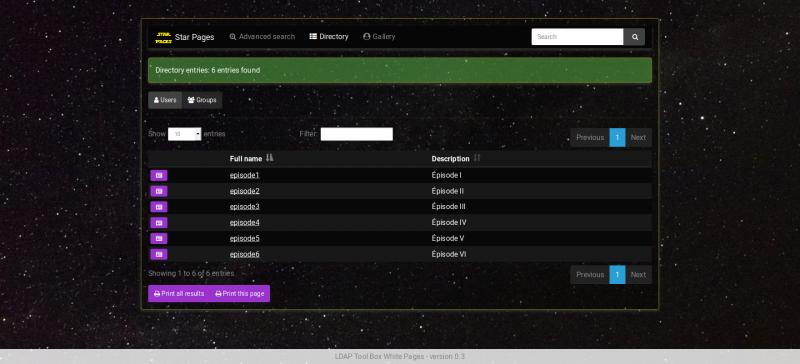Viewport: 800px width, 364px height.
Task: Focus the top Search field
Action: [x=578, y=37]
